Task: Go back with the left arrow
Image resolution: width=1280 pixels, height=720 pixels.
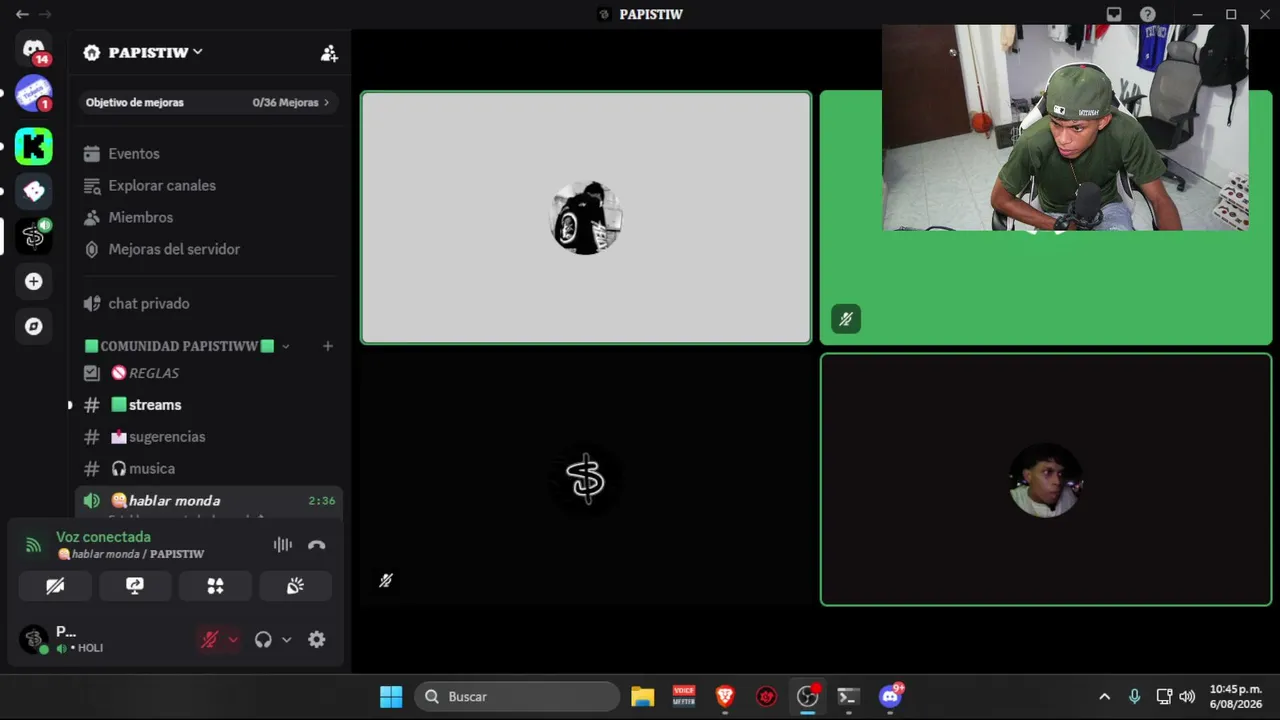Action: click(x=22, y=14)
